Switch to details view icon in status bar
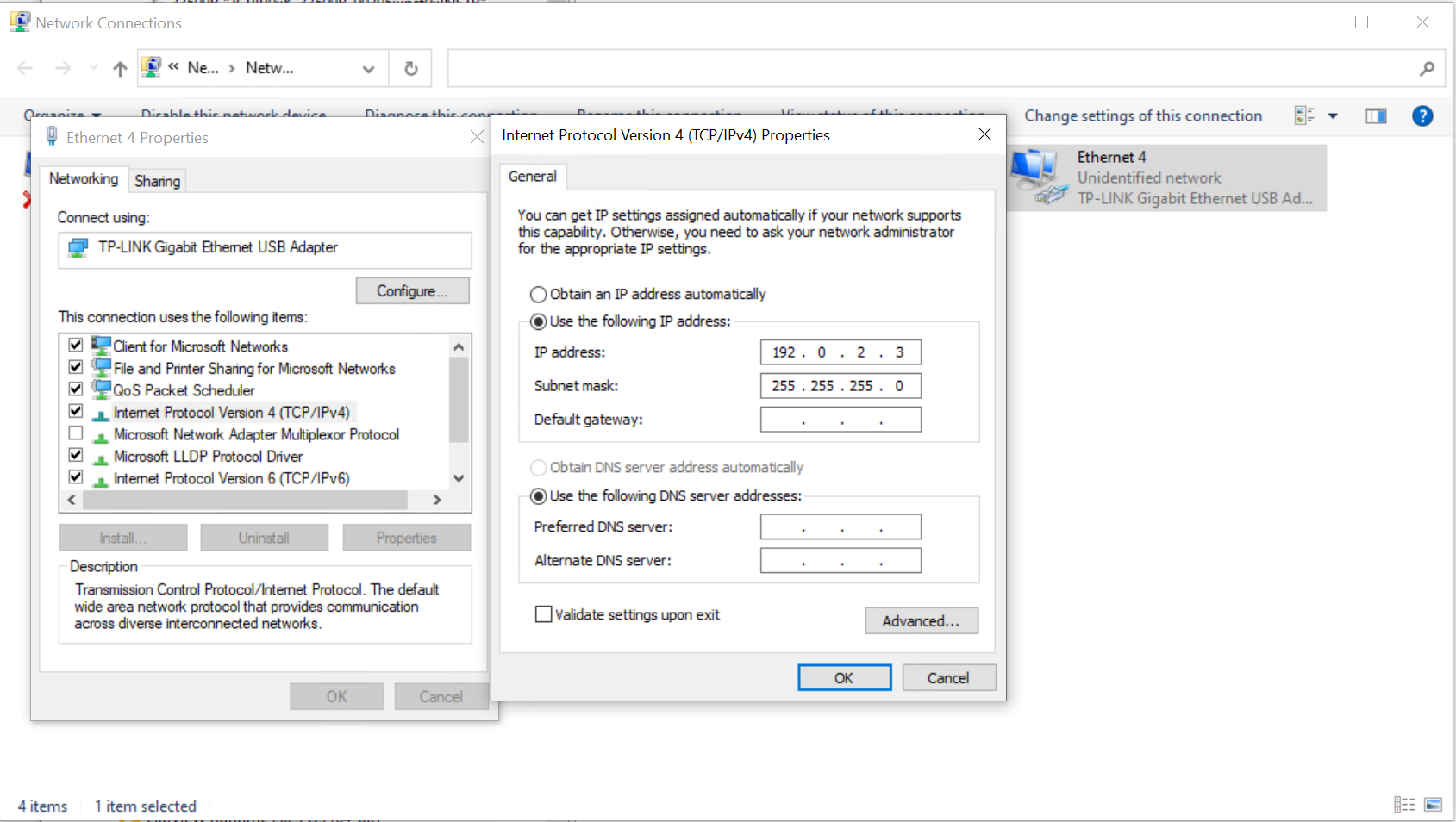This screenshot has height=822, width=1456. coord(1404,805)
